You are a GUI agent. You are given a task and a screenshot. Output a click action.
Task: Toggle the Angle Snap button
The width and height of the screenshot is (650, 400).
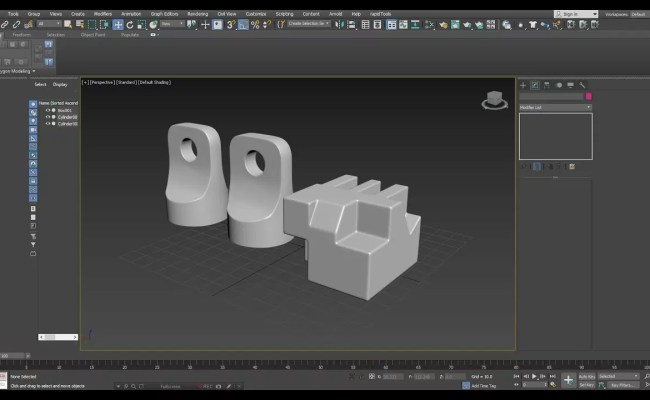[243, 25]
